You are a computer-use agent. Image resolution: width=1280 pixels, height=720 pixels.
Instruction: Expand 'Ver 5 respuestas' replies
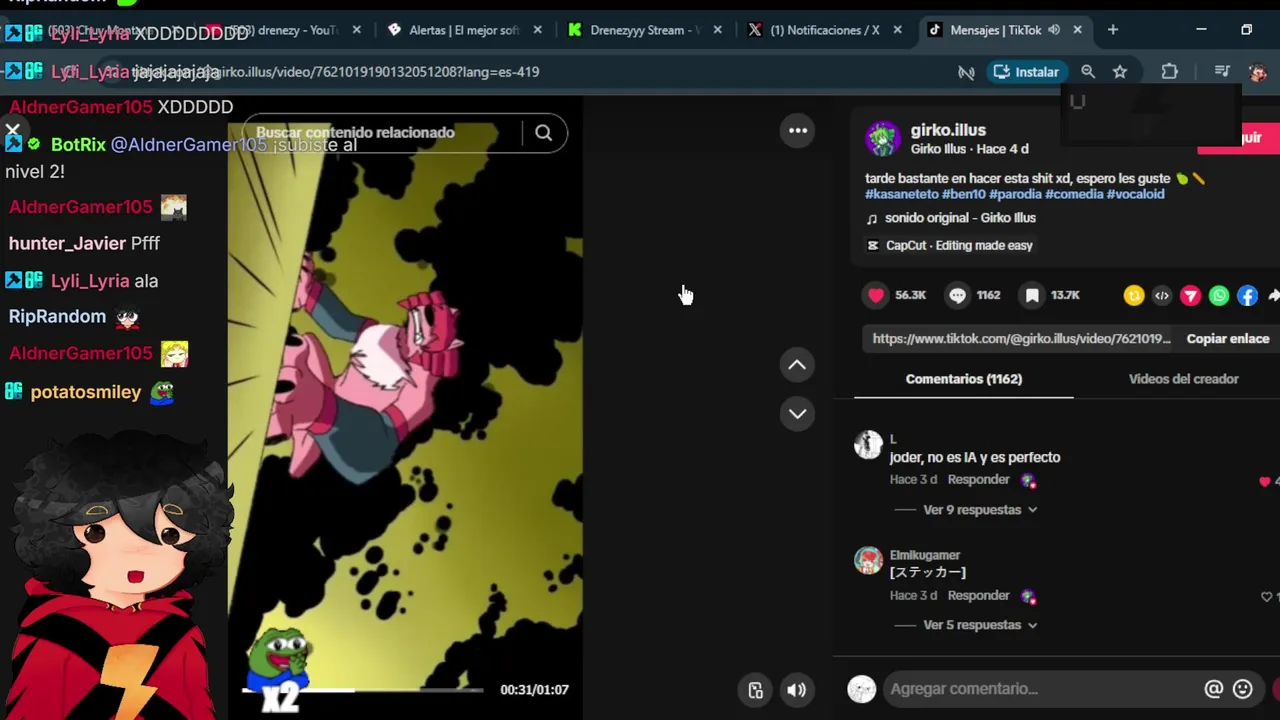[x=979, y=625]
